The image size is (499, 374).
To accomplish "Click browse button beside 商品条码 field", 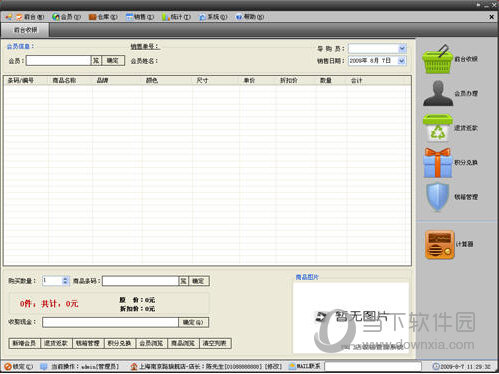I will coord(184,281).
